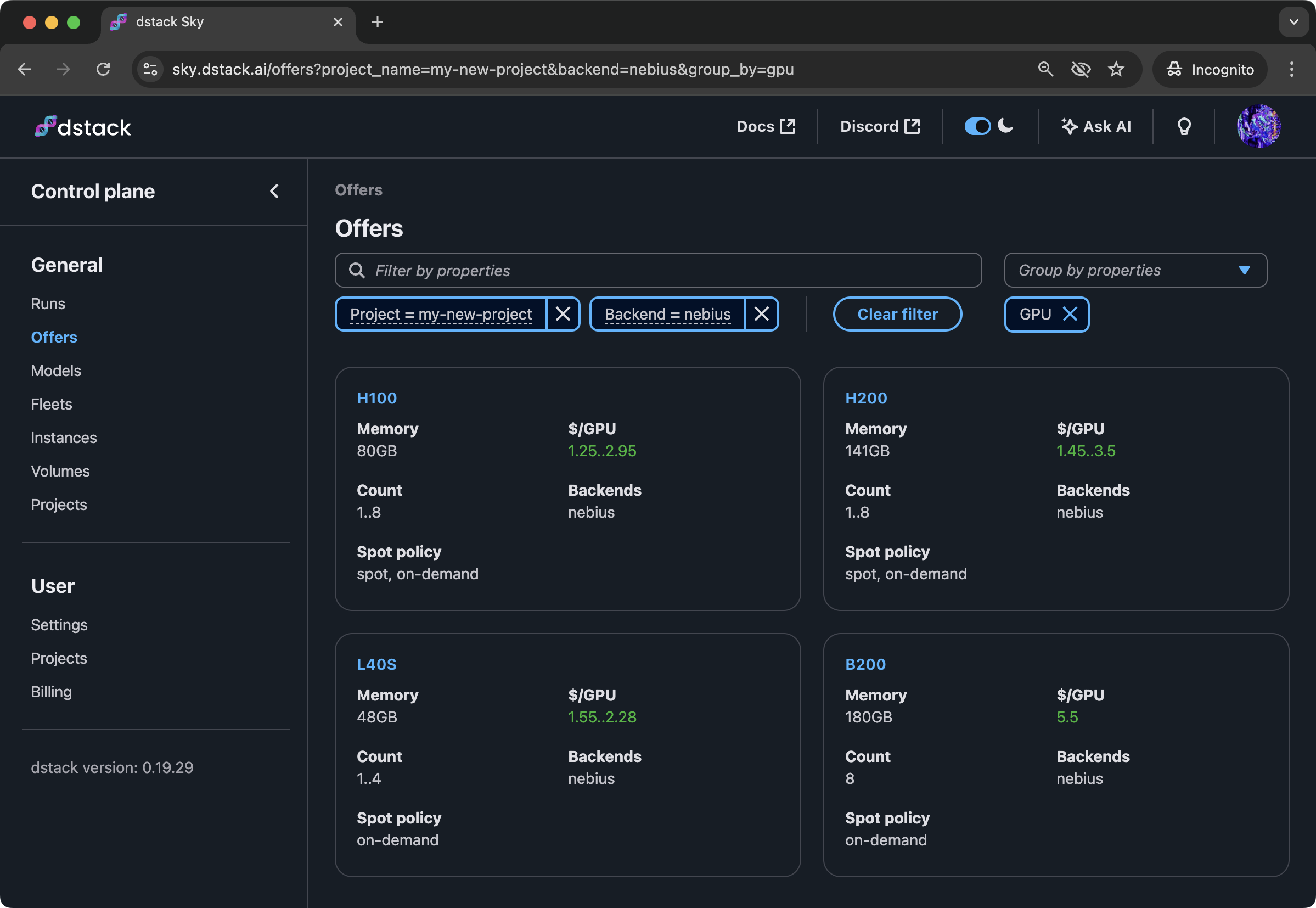Viewport: 1316px width, 908px height.
Task: Go back in browser history
Action: click(25, 69)
